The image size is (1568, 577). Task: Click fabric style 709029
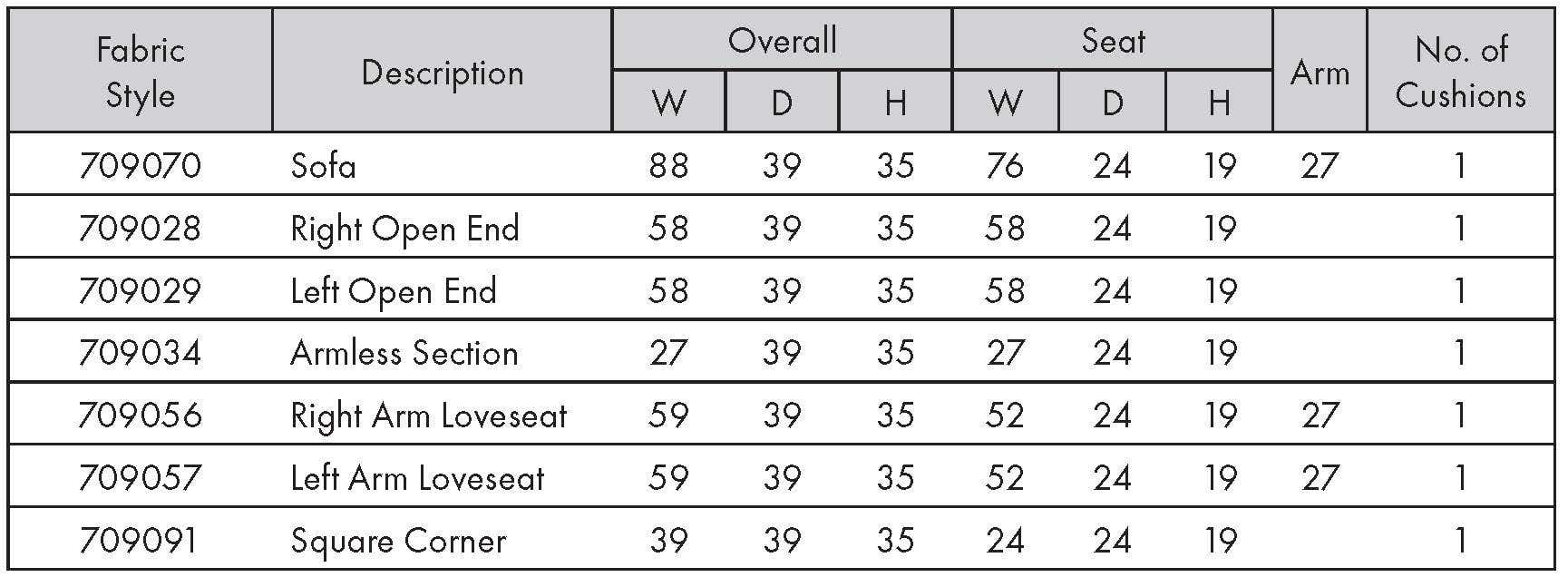coord(141,290)
